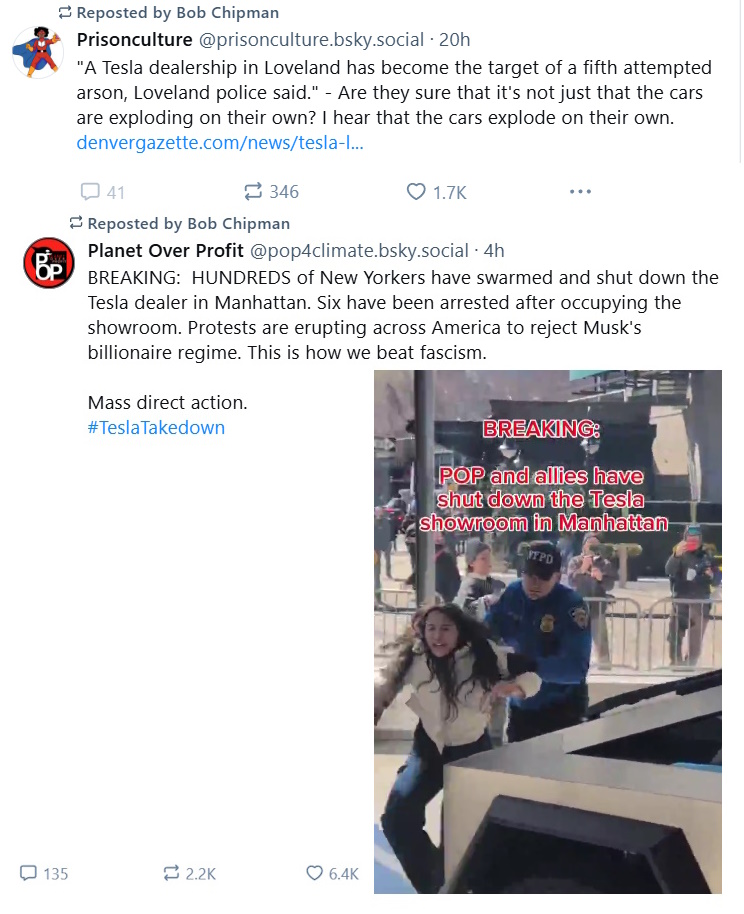Screen dimensions: 744x914
Task: Open @prisonculture.bsky.social handle
Action: point(311,40)
